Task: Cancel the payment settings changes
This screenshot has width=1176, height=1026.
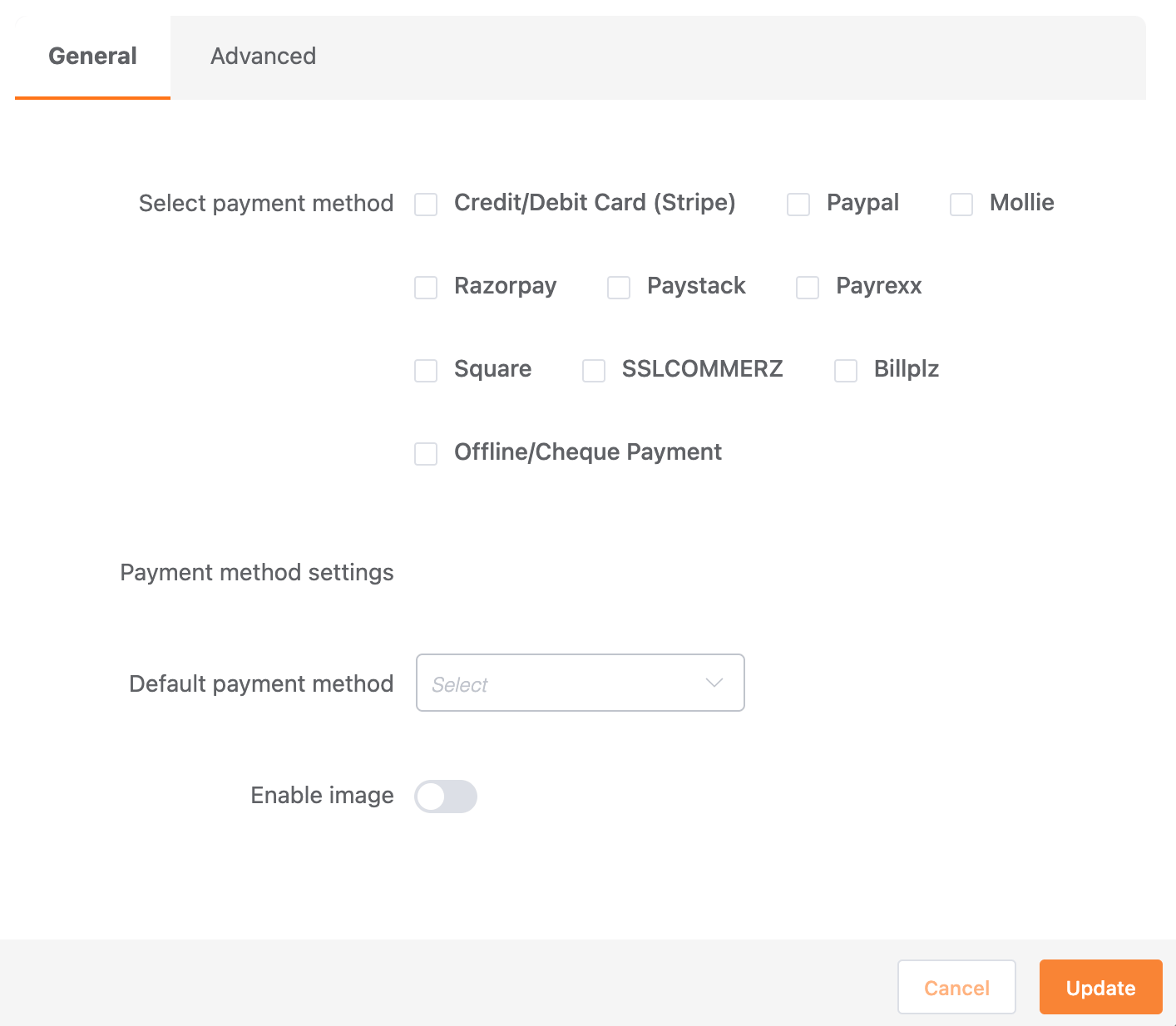Action: click(956, 988)
